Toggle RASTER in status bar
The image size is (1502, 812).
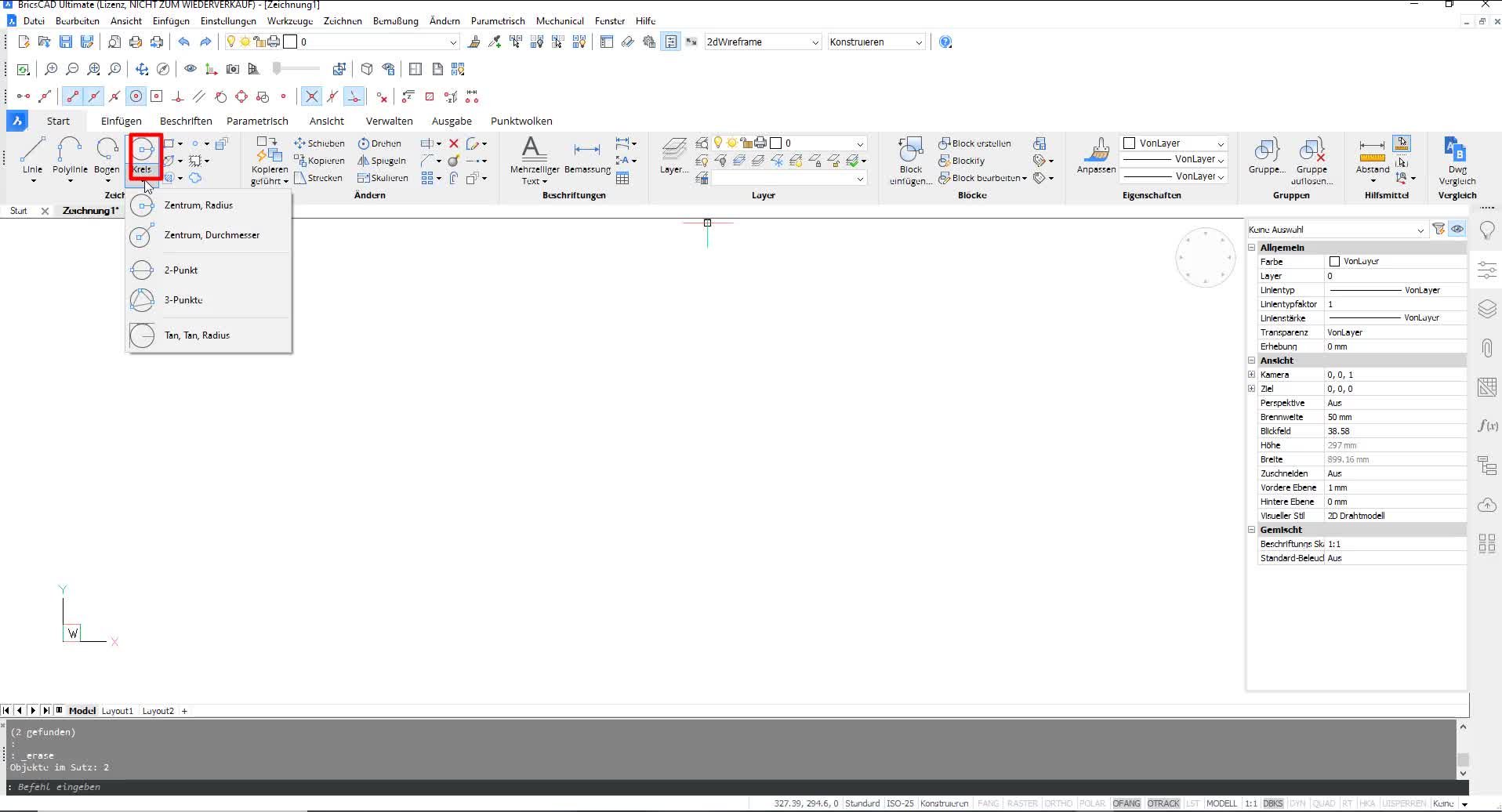click(1022, 803)
